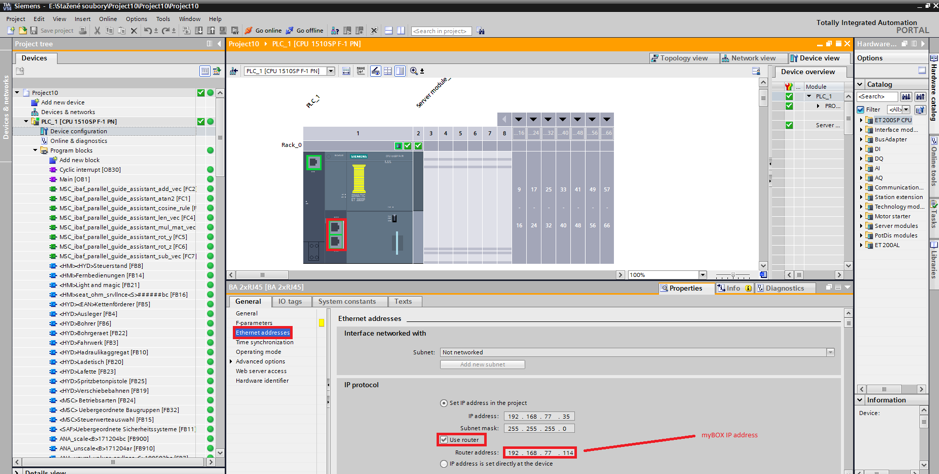Select IP address is set directly at device

(x=444, y=464)
